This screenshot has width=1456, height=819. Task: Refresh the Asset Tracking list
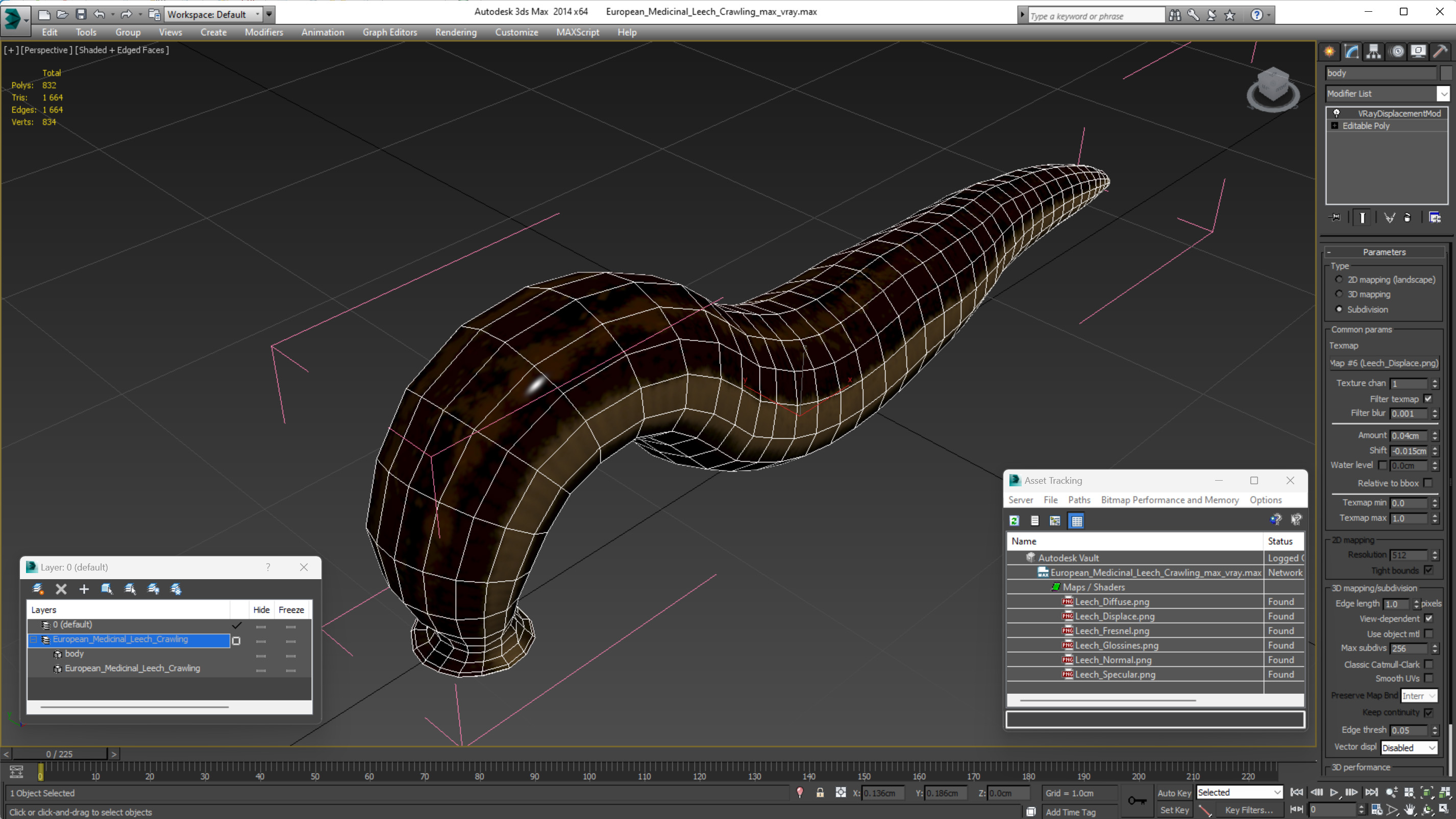(1014, 520)
